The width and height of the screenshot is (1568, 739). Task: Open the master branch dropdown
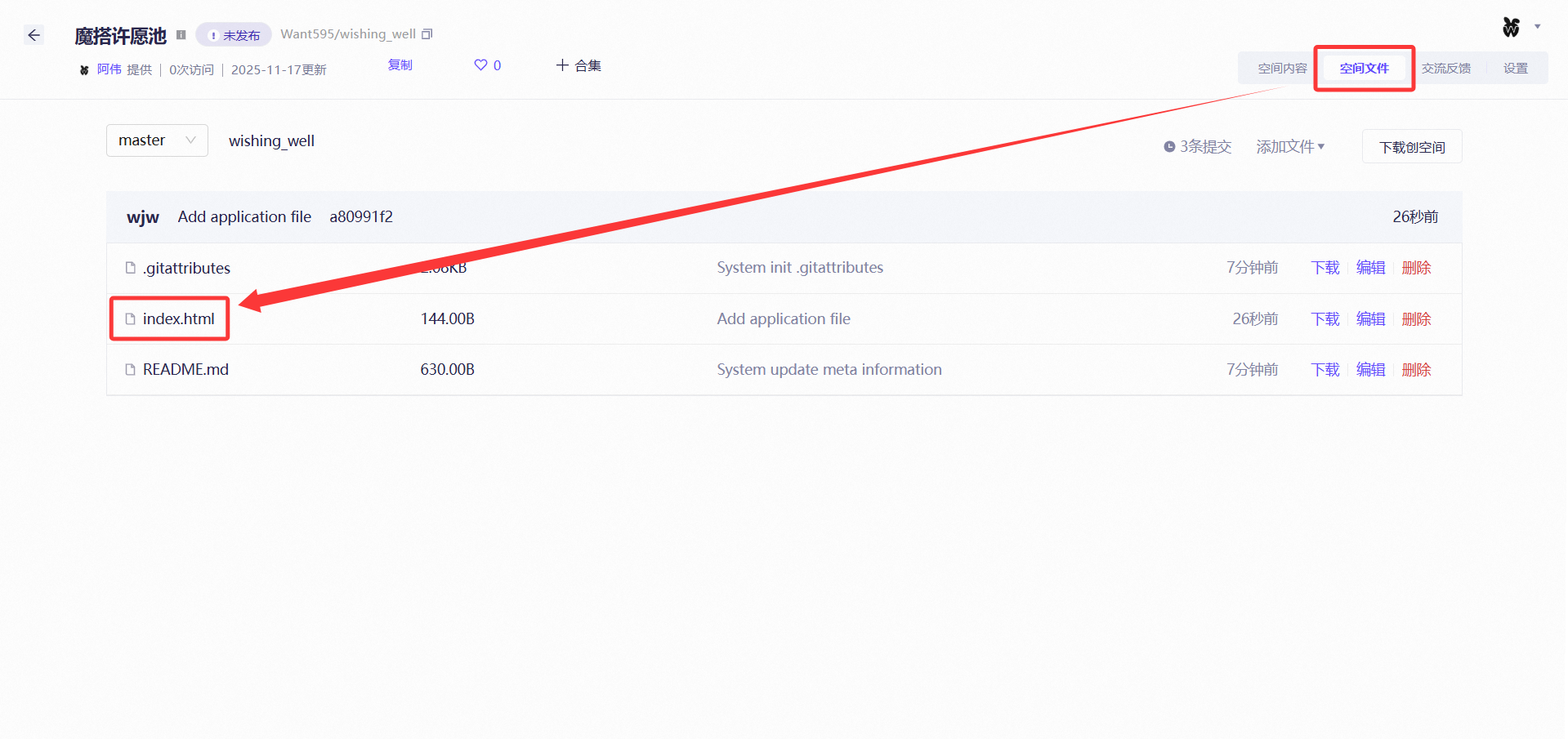157,140
